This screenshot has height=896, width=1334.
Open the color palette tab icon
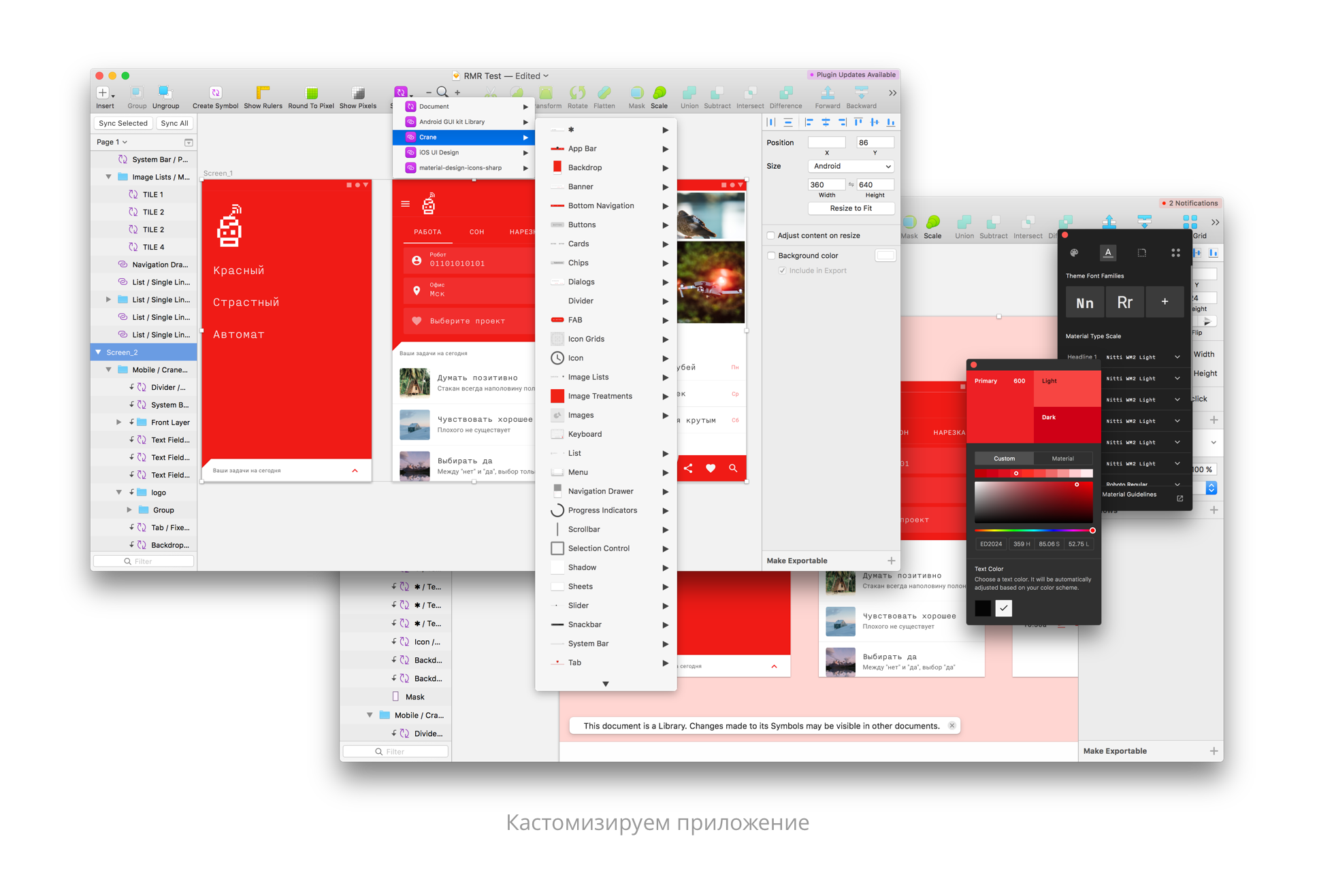[x=1074, y=253]
